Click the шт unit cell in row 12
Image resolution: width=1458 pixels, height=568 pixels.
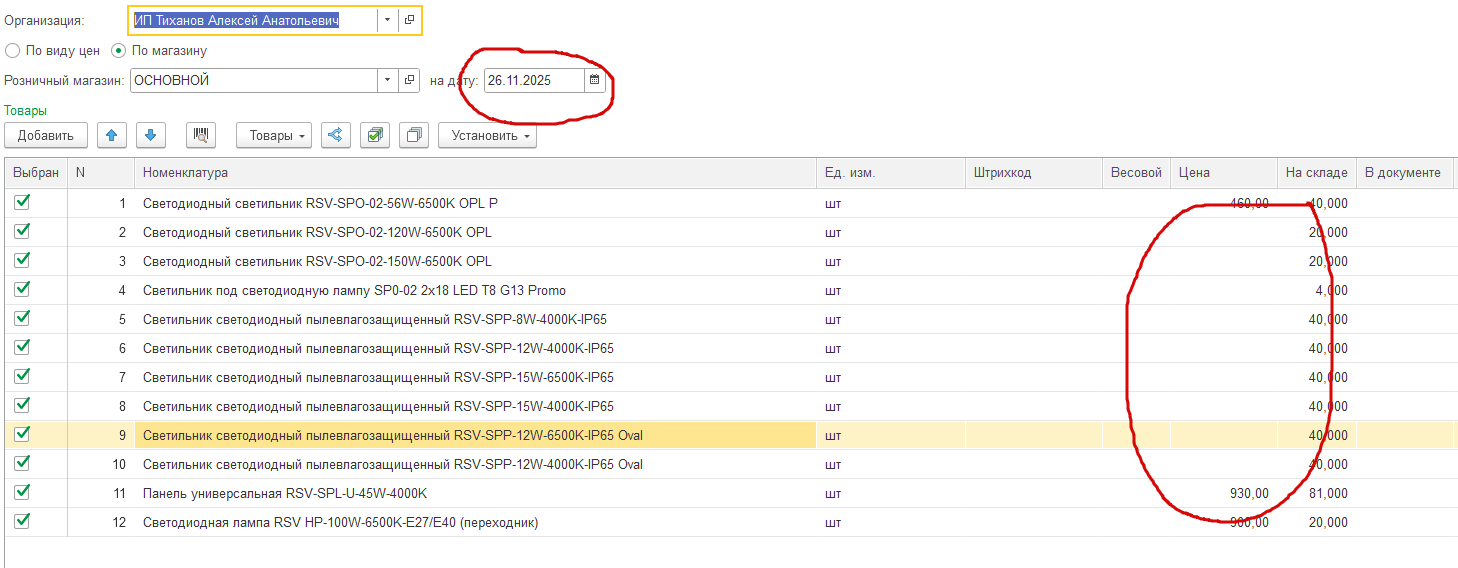tap(891, 522)
